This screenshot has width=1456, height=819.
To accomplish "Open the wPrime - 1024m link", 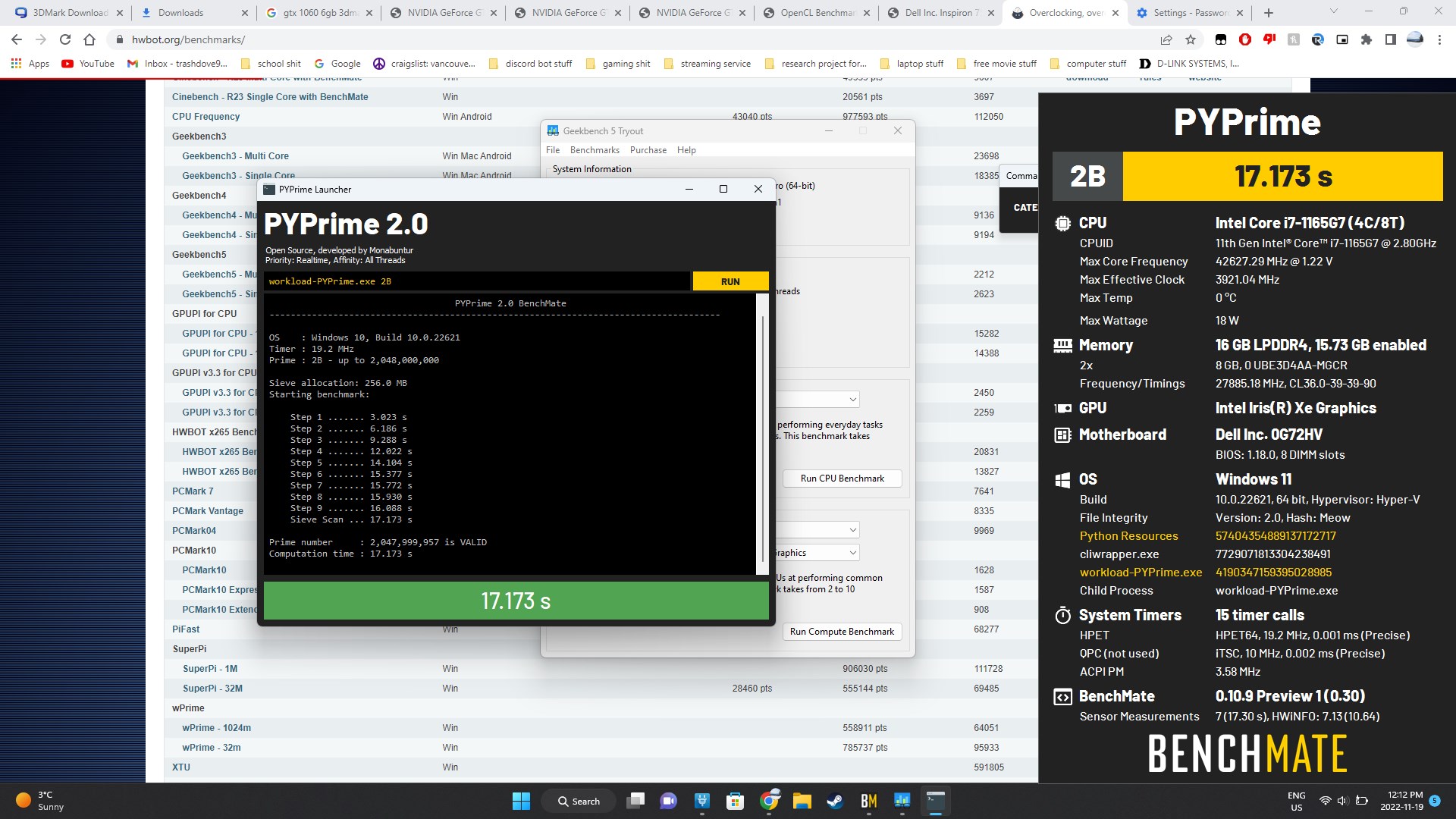I will (x=217, y=728).
